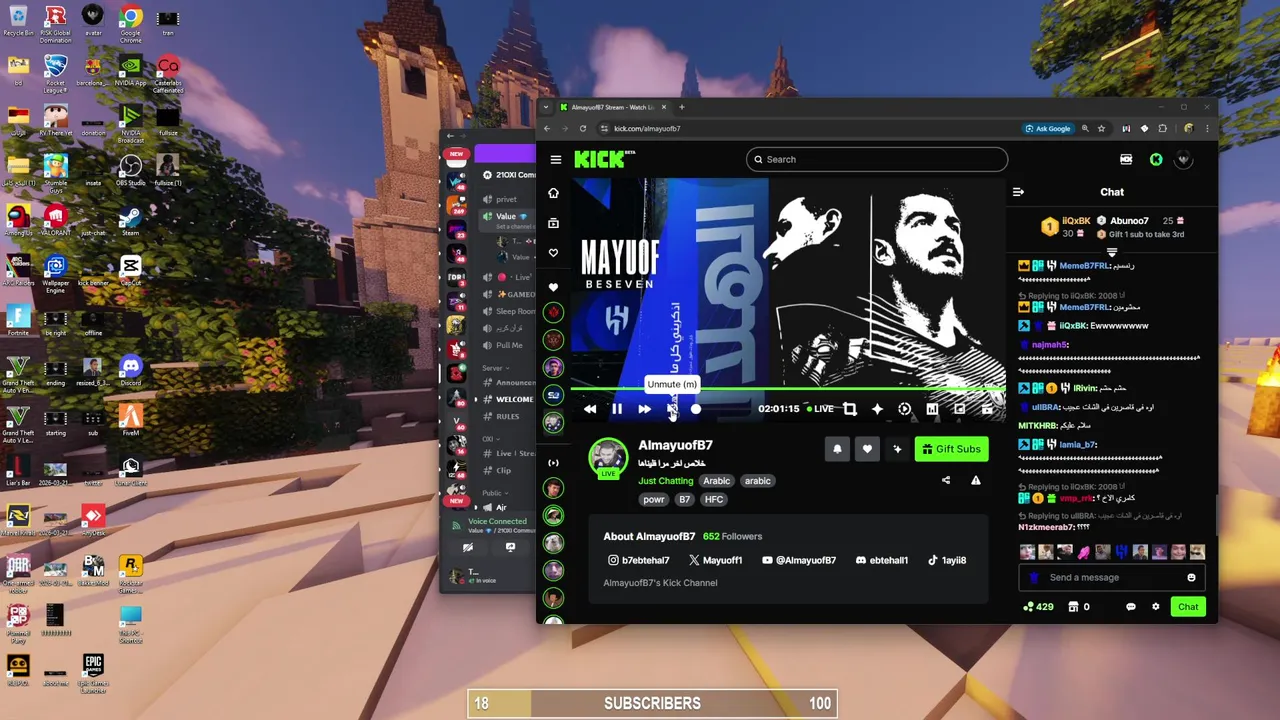
Task: Open the emoji picker in chat input
Action: point(1191,577)
